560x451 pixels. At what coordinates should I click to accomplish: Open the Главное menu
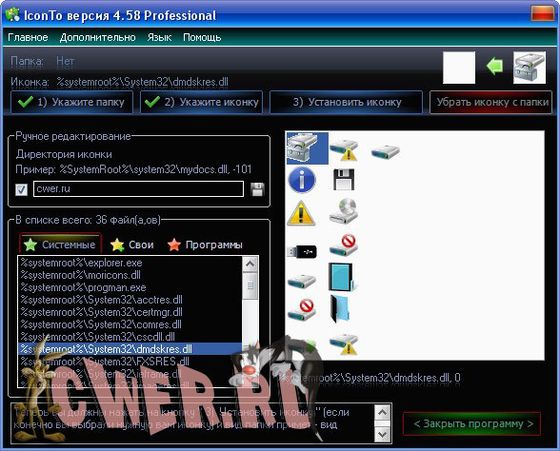[x=28, y=37]
